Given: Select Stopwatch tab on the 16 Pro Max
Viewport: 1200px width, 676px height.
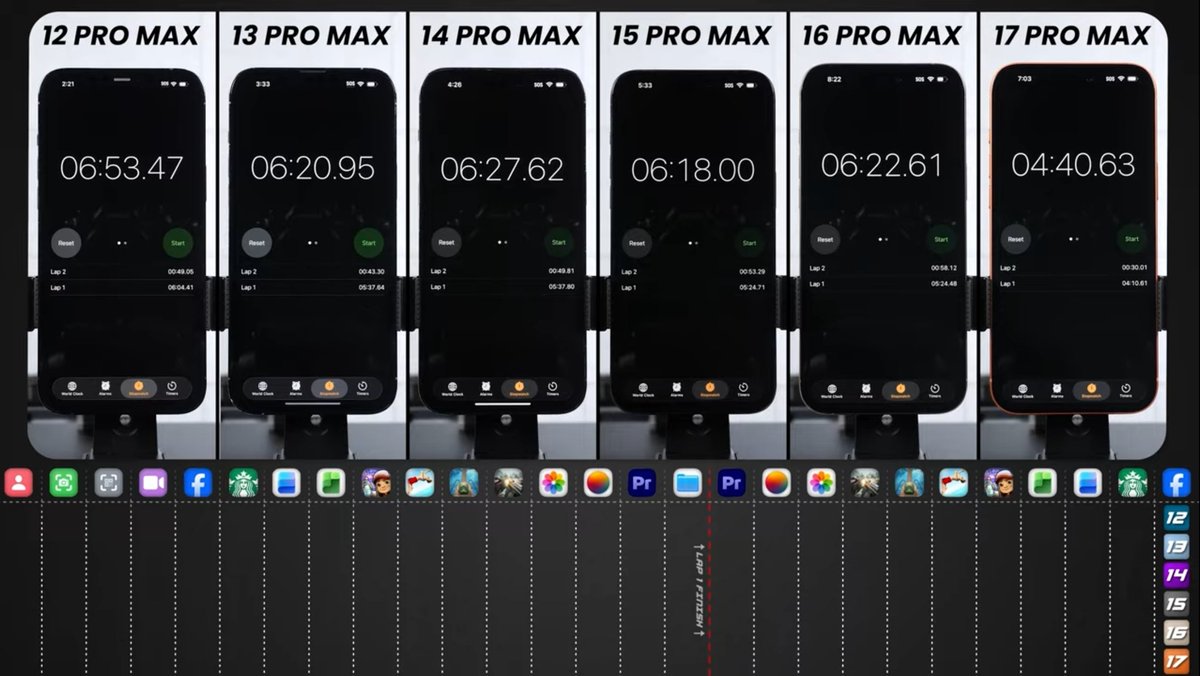Looking at the screenshot, I should point(900,389).
